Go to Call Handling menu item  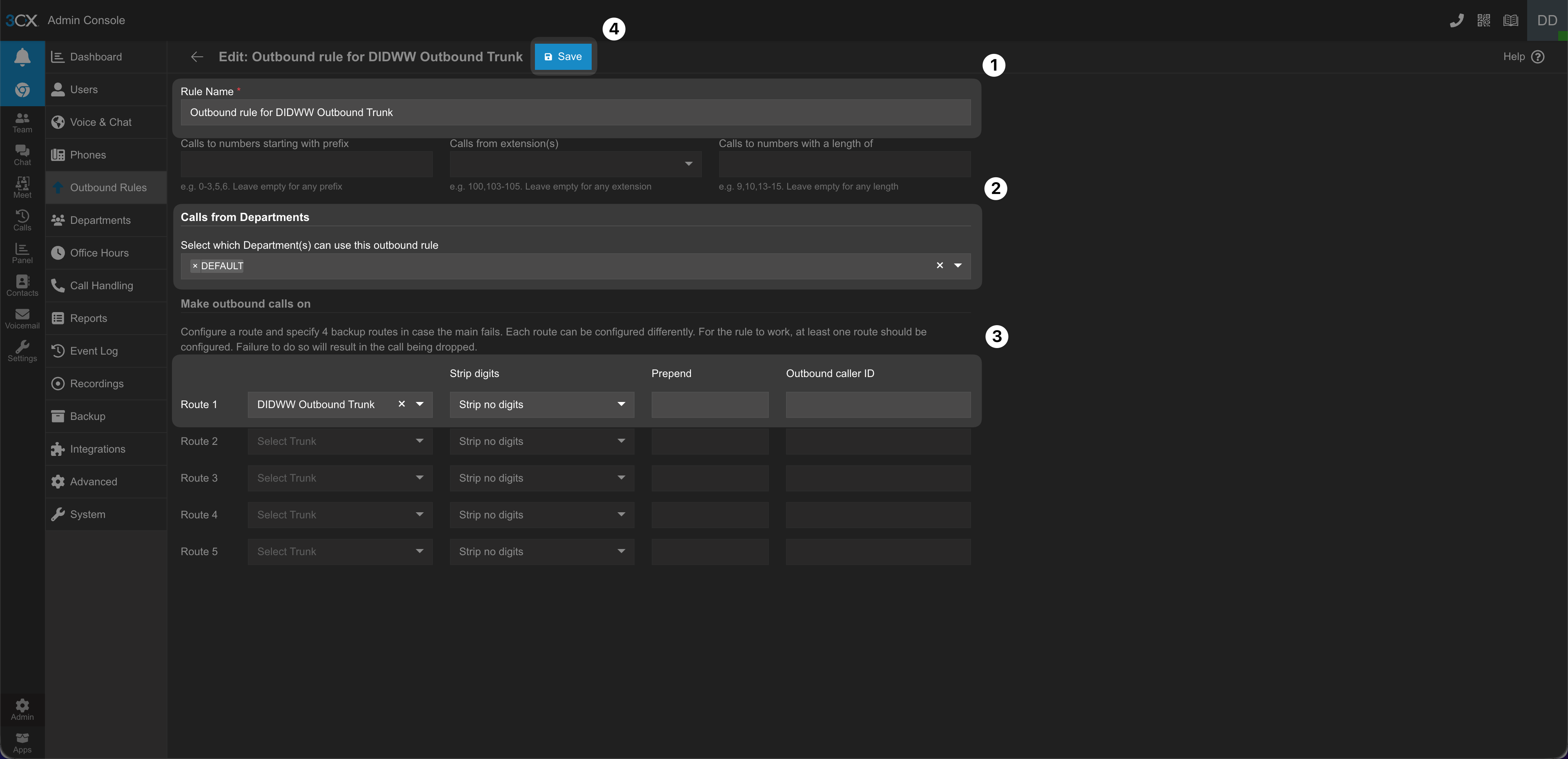pyautogui.click(x=101, y=285)
